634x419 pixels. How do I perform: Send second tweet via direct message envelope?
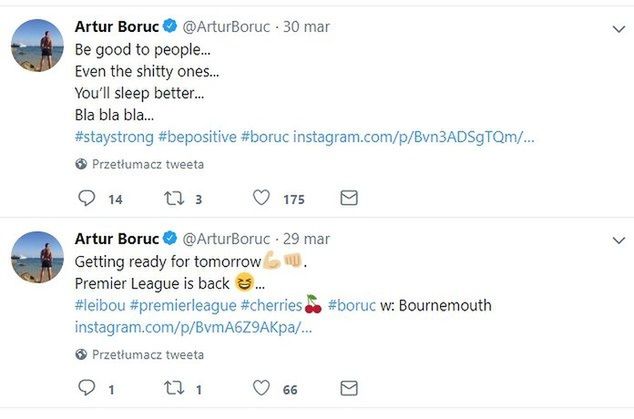point(348,388)
